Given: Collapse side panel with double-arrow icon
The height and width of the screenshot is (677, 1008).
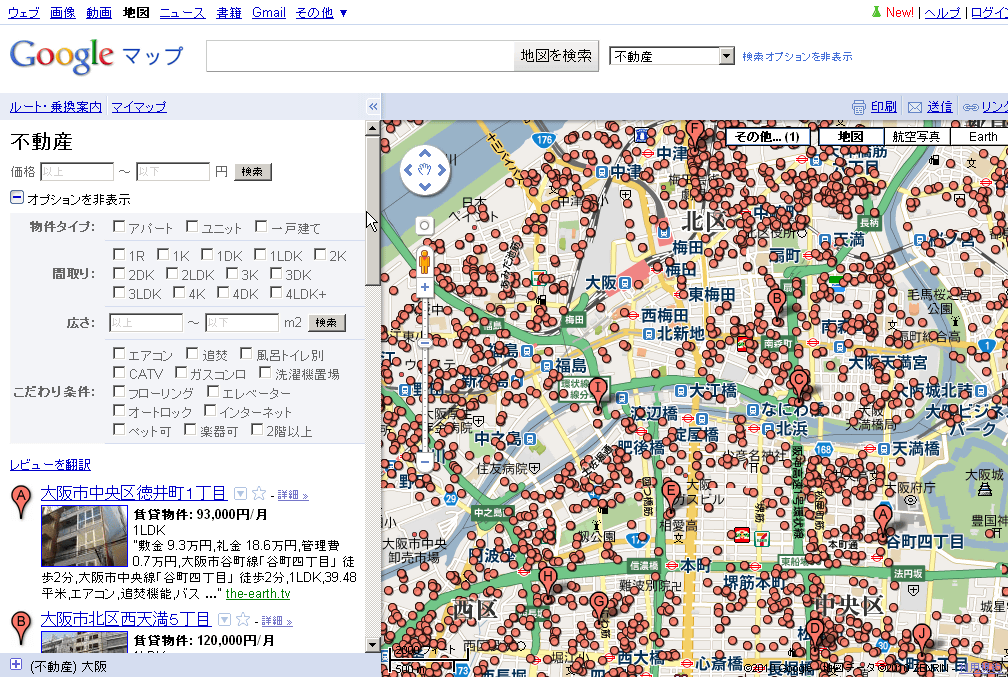Looking at the screenshot, I should pos(373,107).
